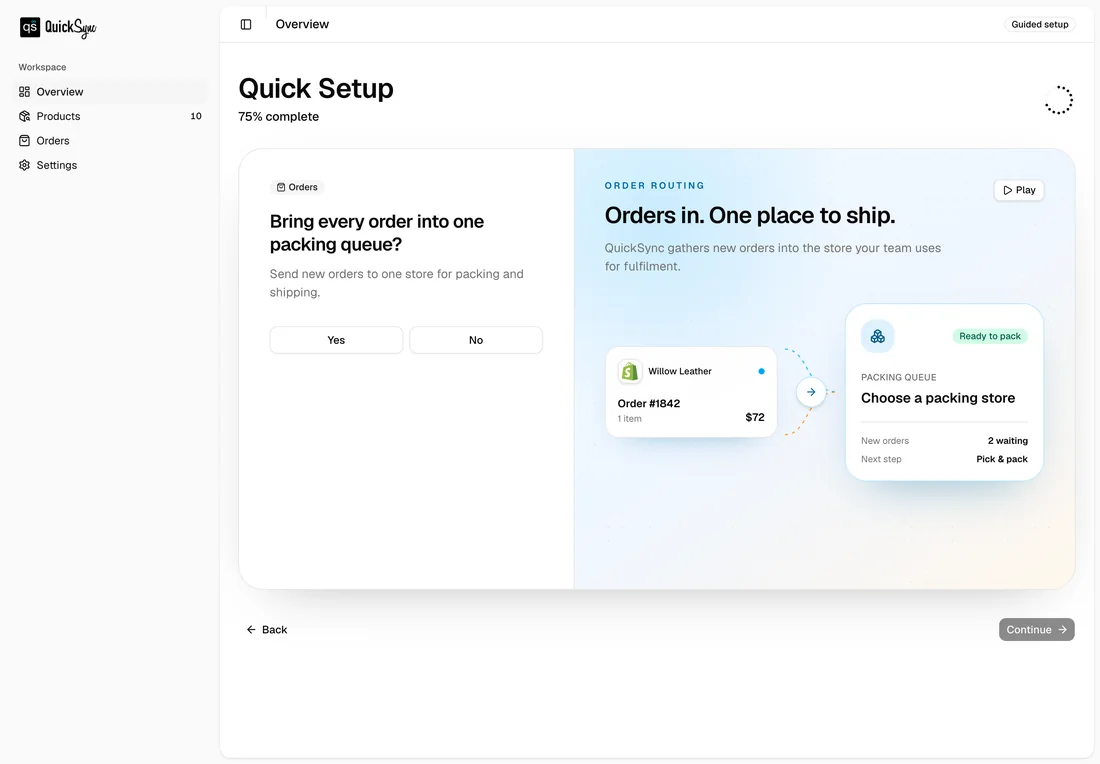This screenshot has width=1100, height=764.
Task: Open Overview in the workspace sidebar
Action: tap(110, 92)
